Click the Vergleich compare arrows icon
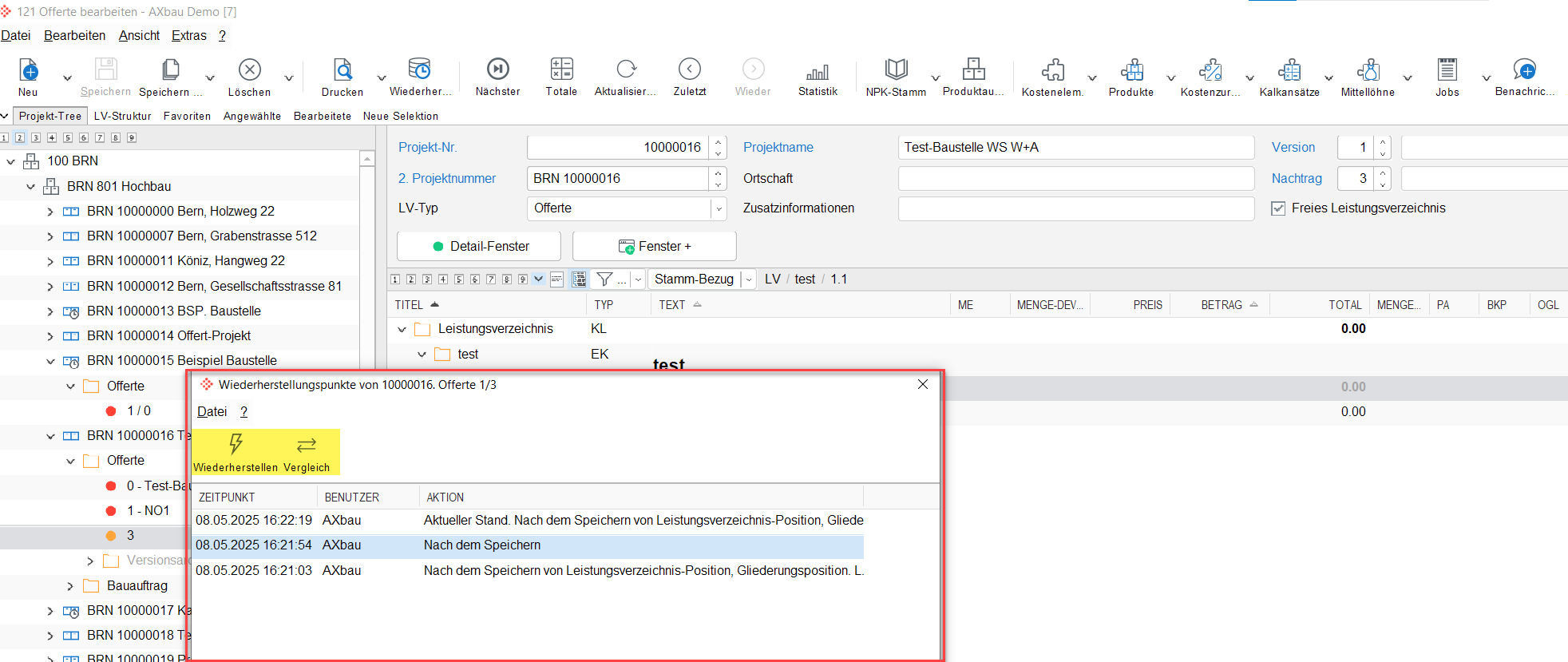 307,445
